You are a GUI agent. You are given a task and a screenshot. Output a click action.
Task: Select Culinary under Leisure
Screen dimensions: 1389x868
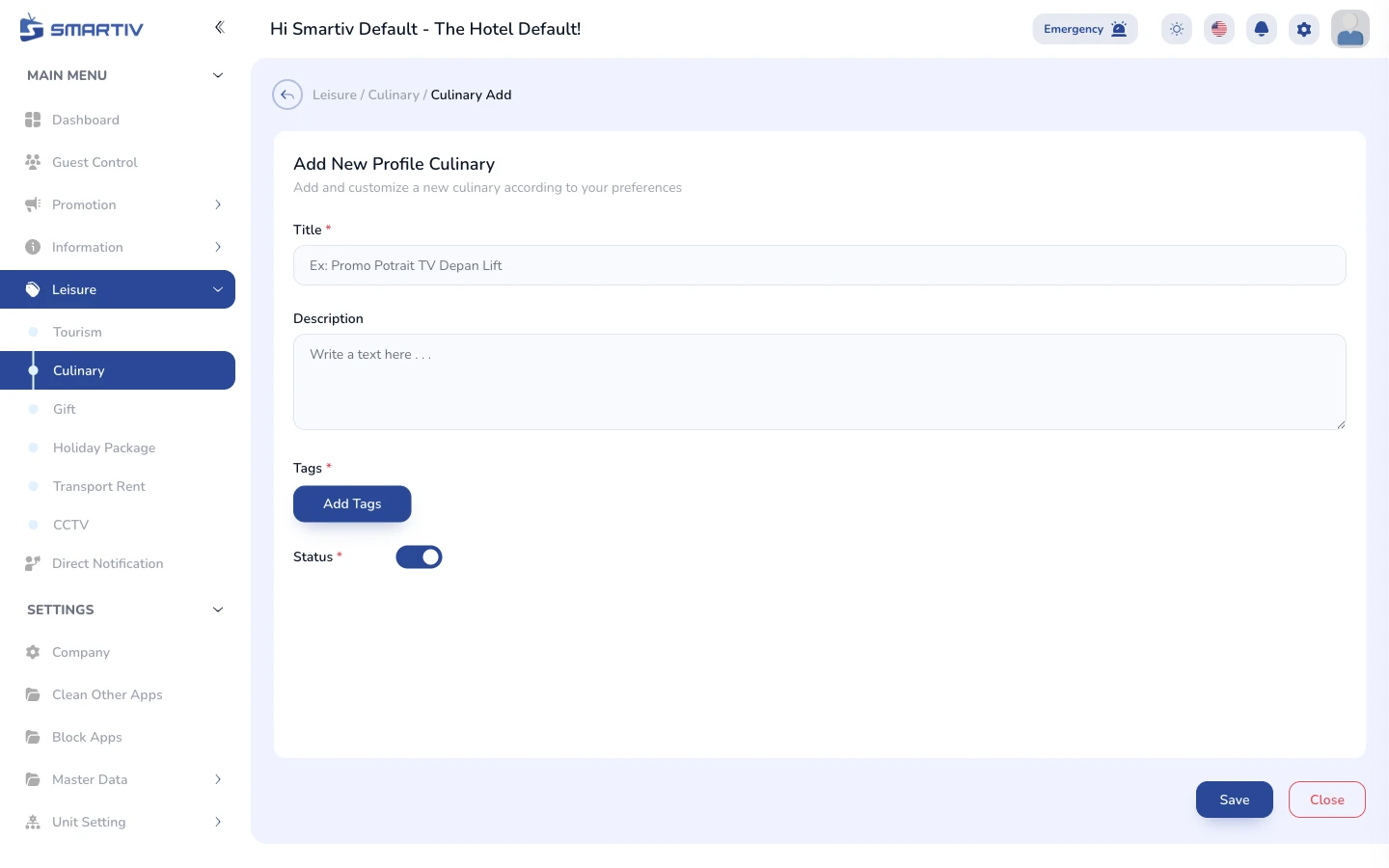(x=118, y=370)
